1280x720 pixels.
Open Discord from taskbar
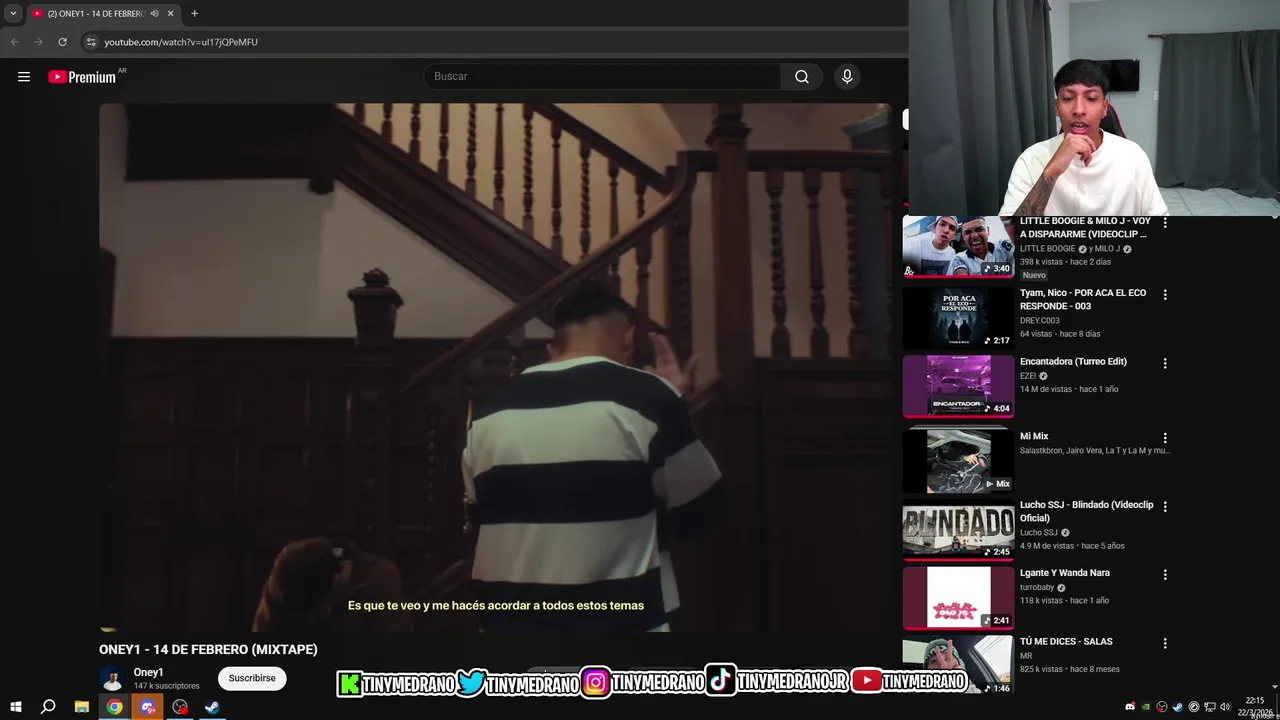coord(148,707)
